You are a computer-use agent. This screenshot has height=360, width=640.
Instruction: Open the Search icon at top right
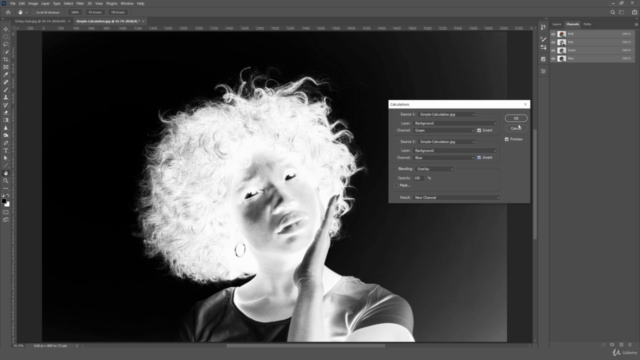(x=613, y=12)
